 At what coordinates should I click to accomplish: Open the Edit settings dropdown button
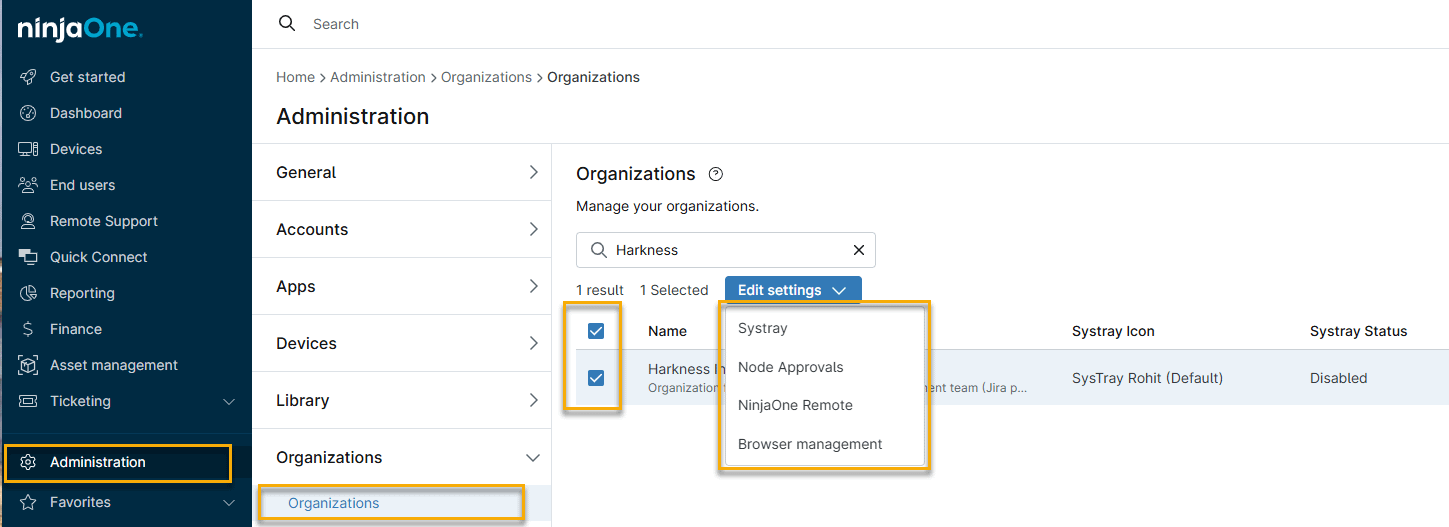792,290
